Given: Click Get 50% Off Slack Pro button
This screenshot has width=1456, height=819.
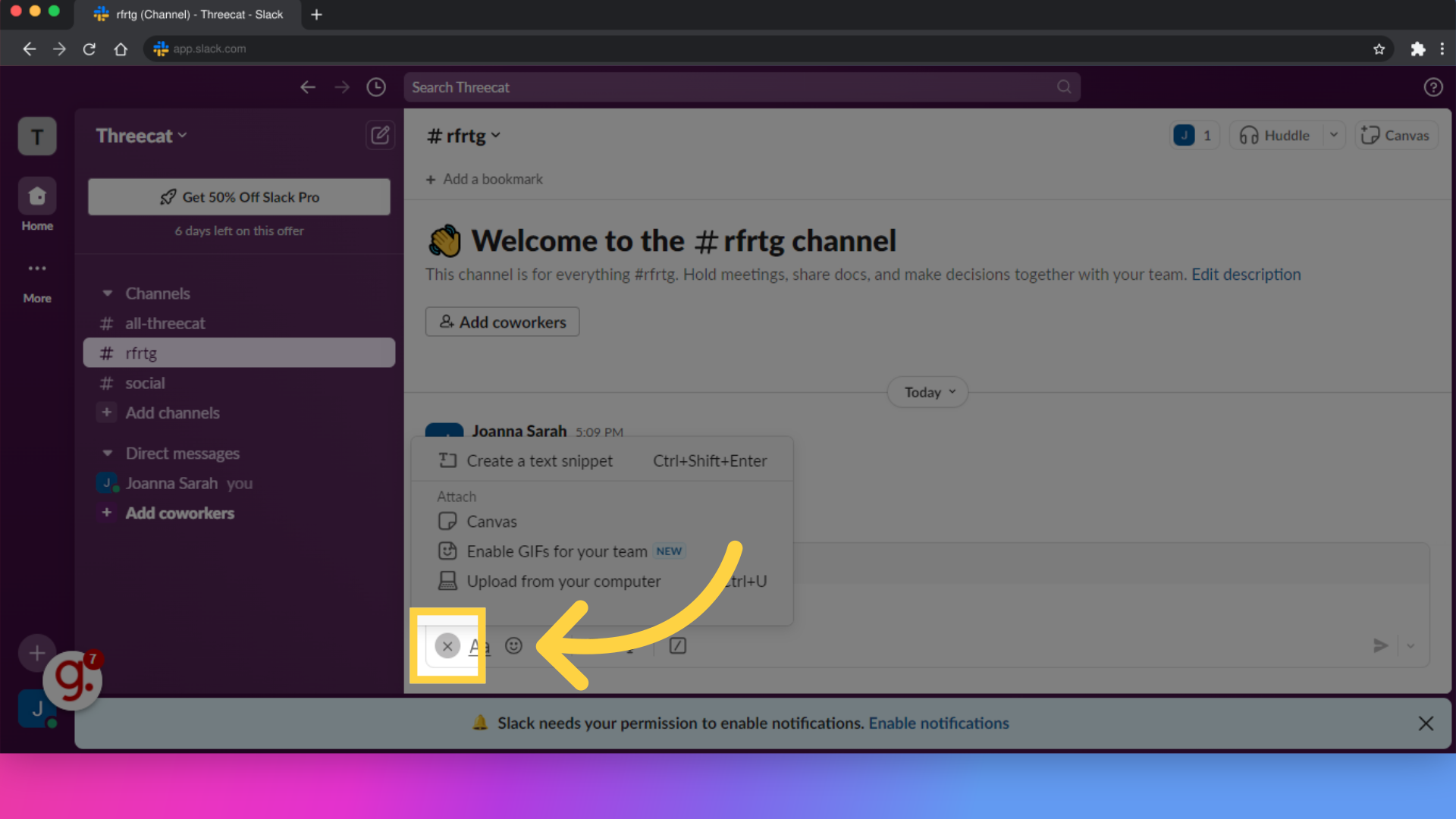Looking at the screenshot, I should [x=239, y=197].
